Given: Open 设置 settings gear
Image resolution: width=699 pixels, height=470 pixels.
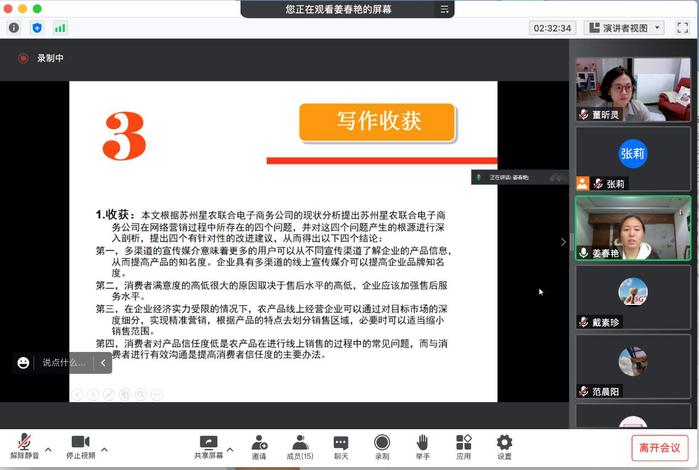Looking at the screenshot, I should 504,444.
